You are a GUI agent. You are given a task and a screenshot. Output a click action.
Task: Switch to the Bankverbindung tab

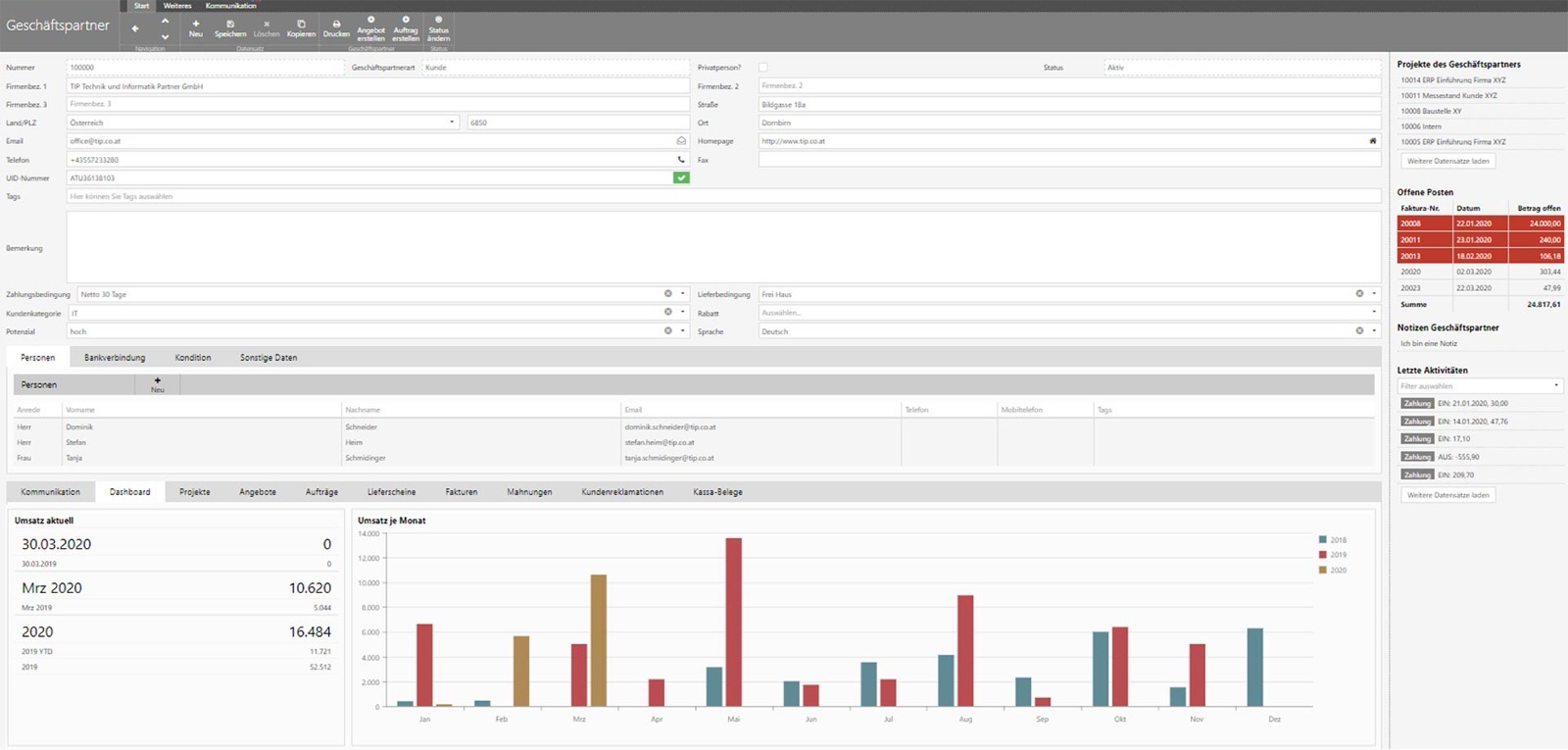[x=115, y=358]
